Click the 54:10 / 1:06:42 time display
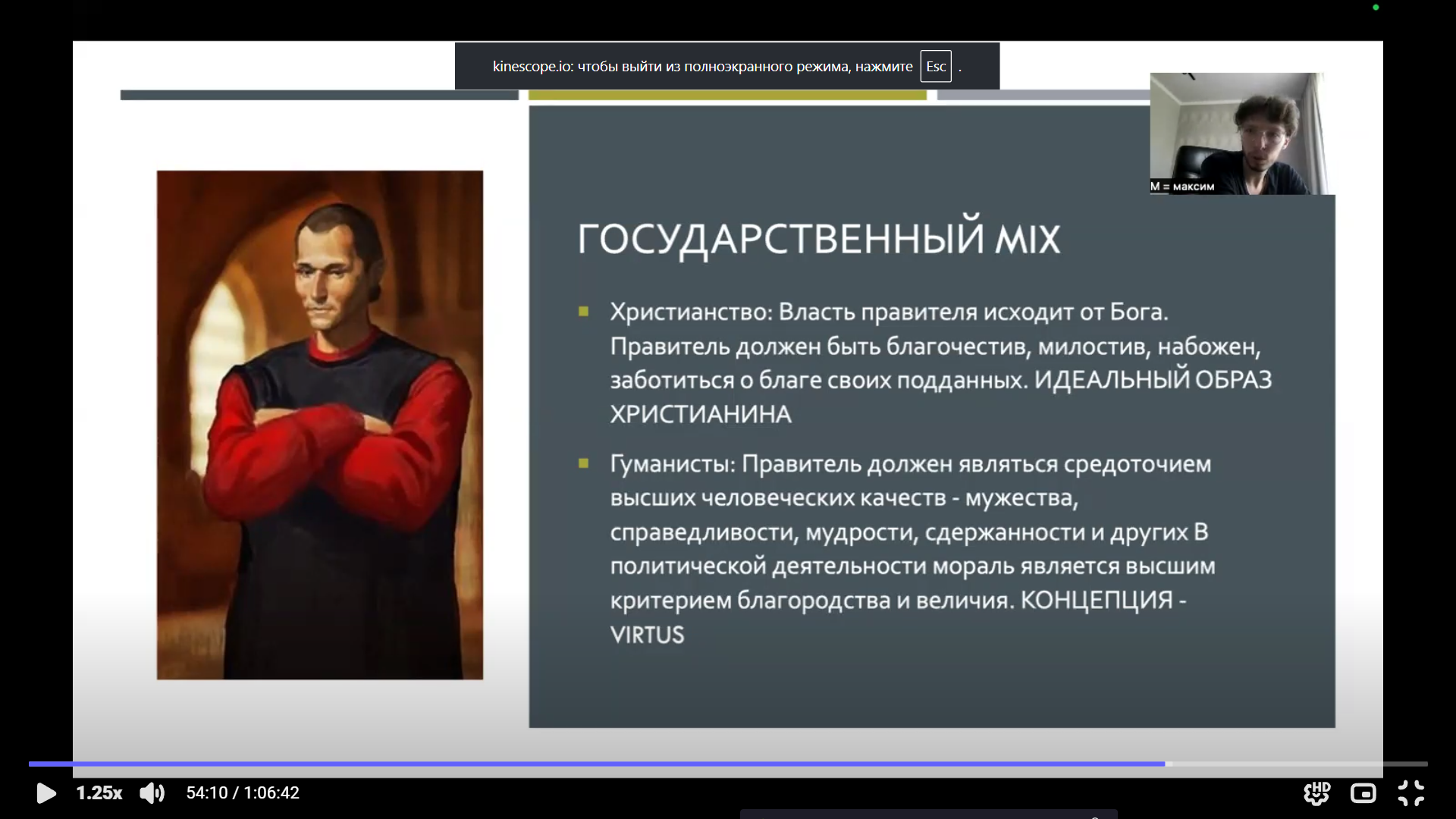 [x=243, y=793]
